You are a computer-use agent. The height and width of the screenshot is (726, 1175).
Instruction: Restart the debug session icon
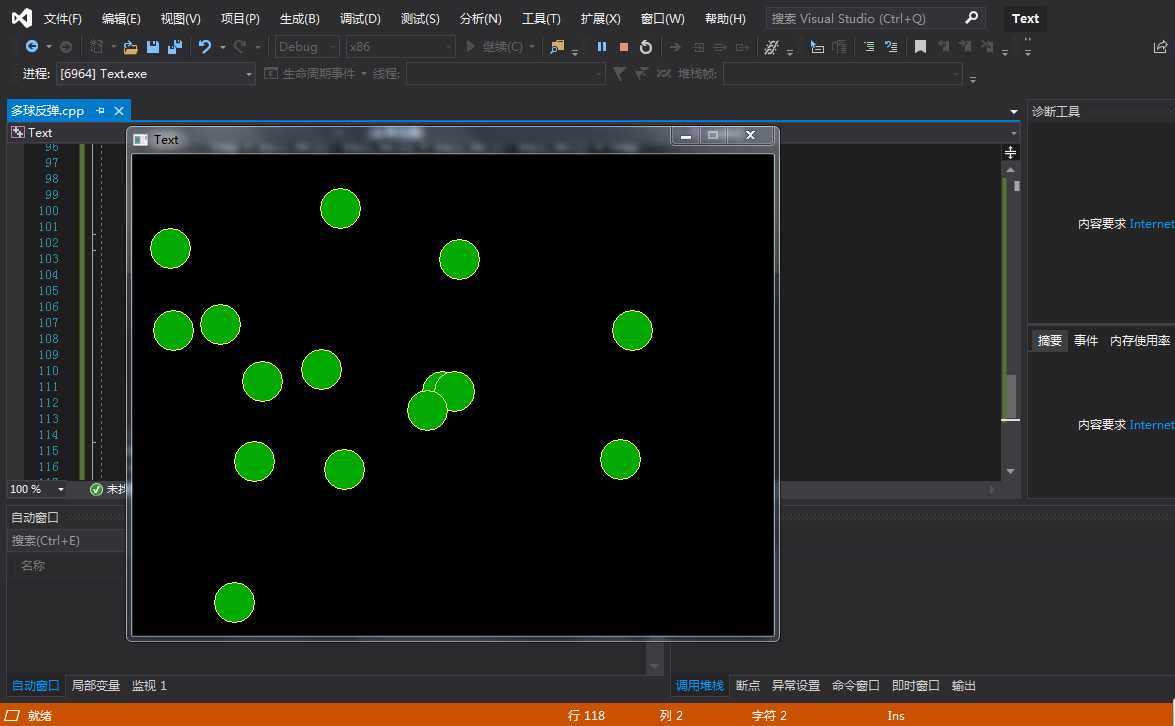[645, 46]
